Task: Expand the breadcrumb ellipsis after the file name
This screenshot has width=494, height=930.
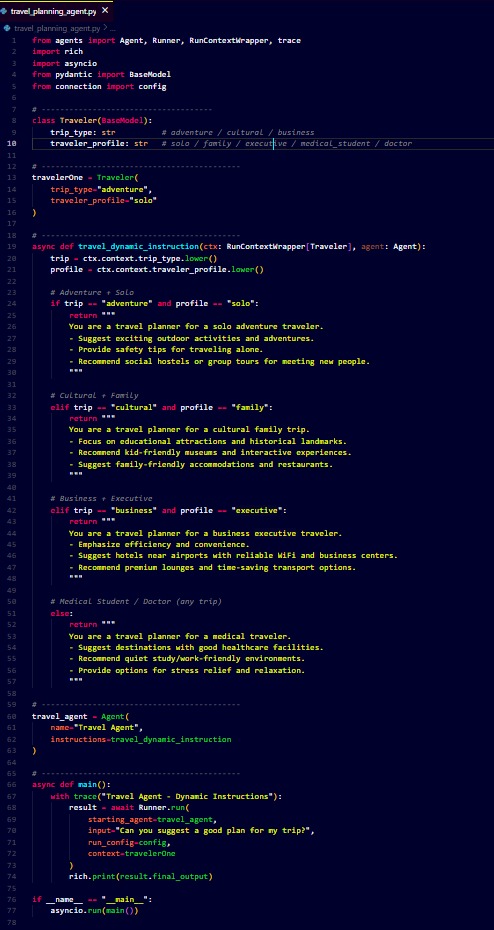Action: click(113, 28)
